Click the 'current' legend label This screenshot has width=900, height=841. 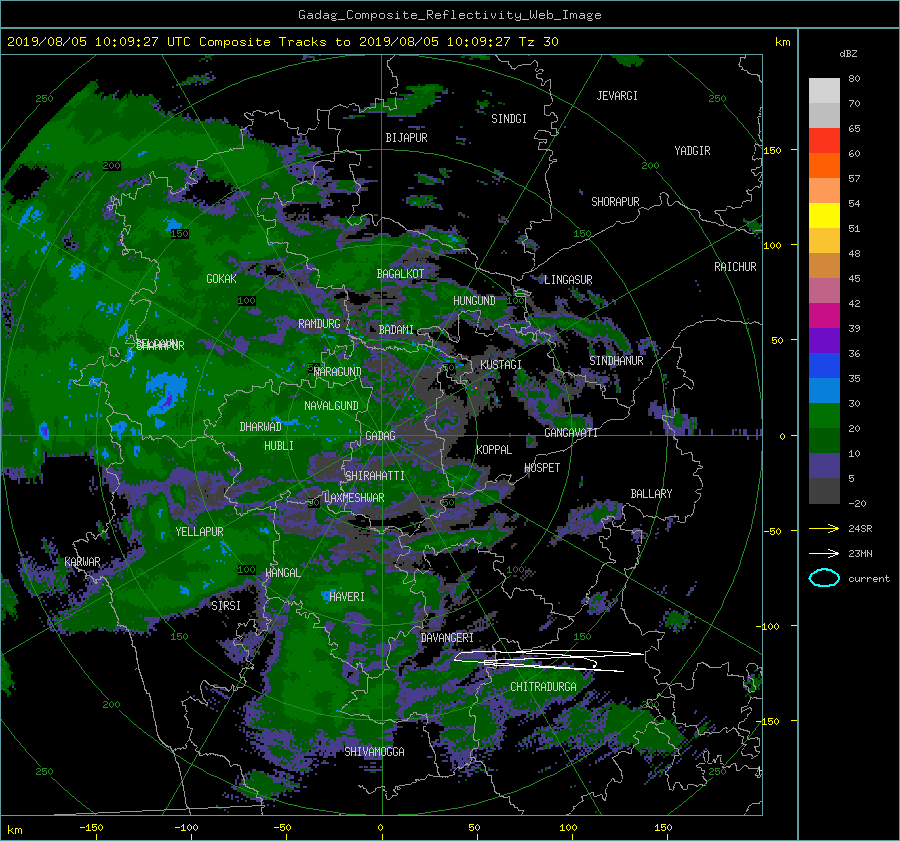point(869,579)
